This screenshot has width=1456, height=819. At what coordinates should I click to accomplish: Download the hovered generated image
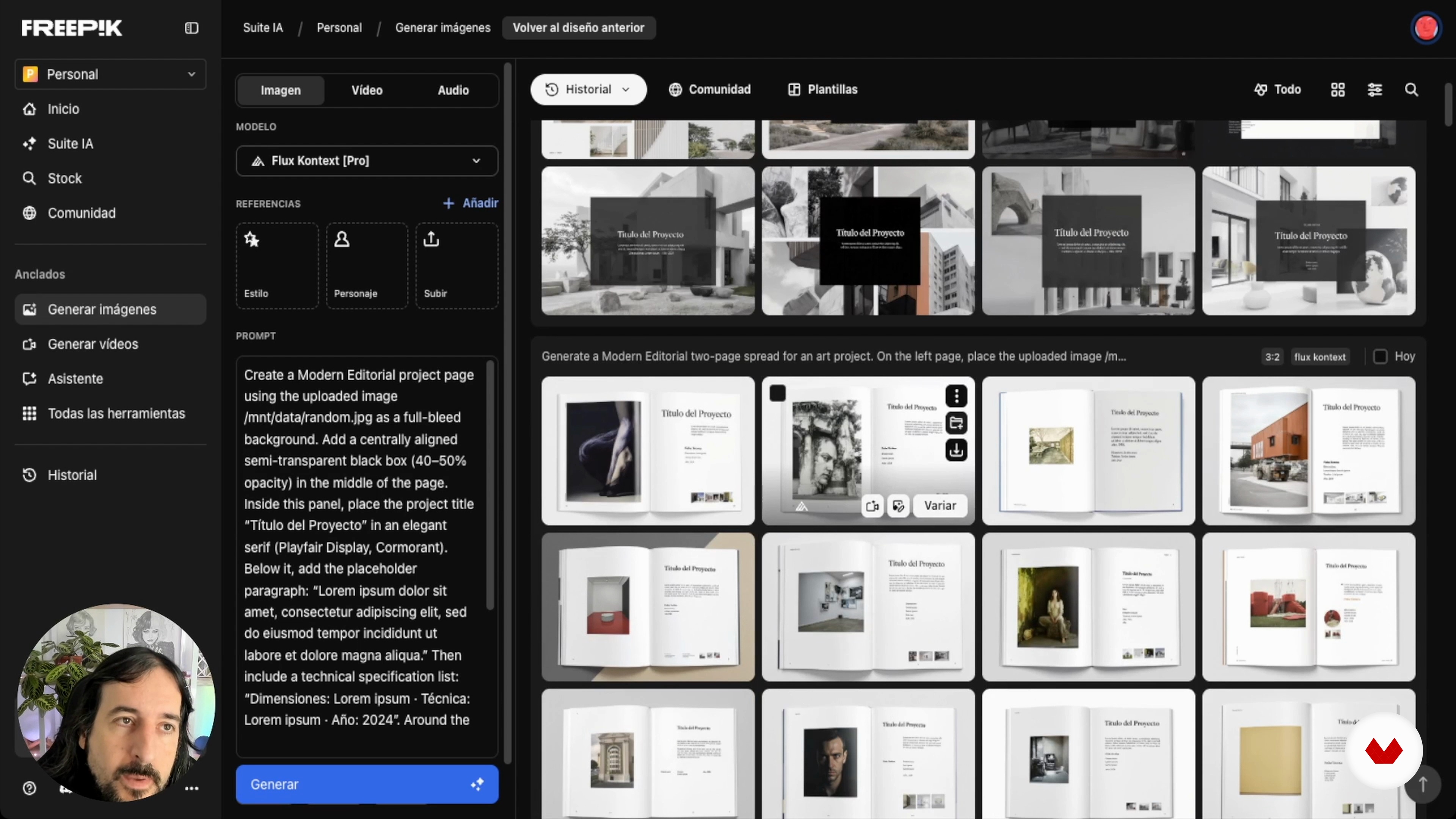pos(956,450)
